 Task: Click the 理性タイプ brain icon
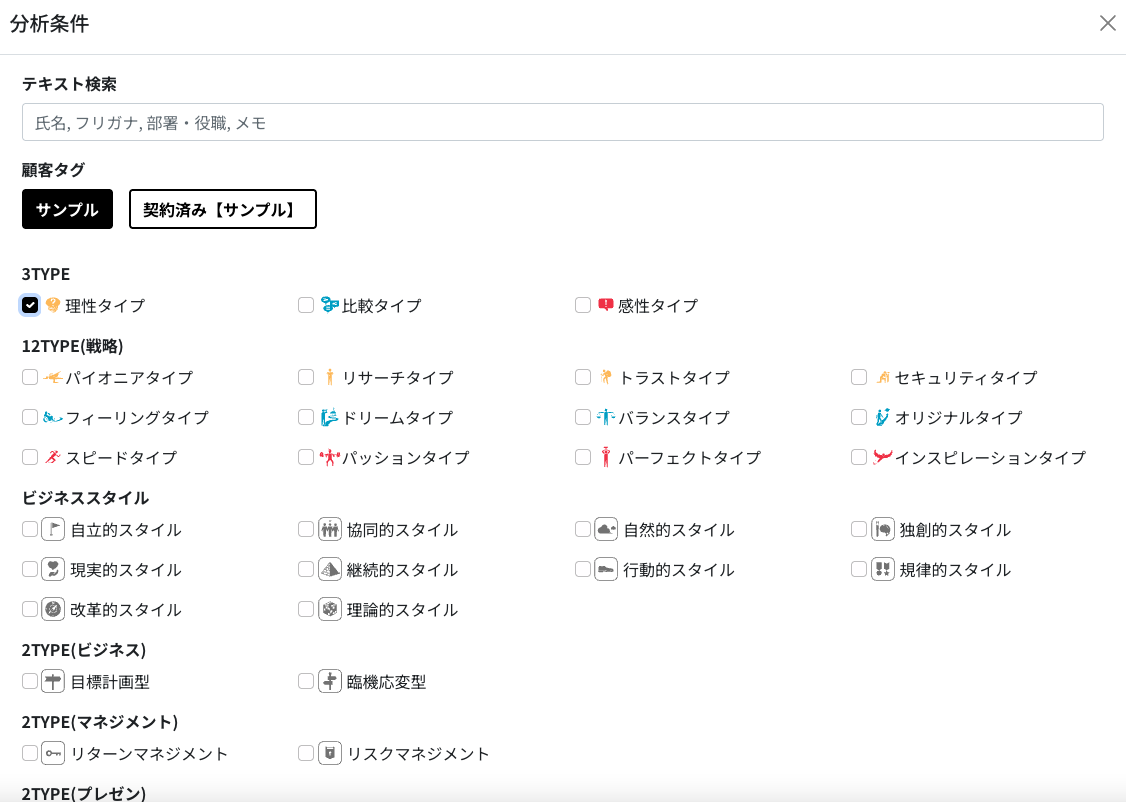click(x=53, y=305)
